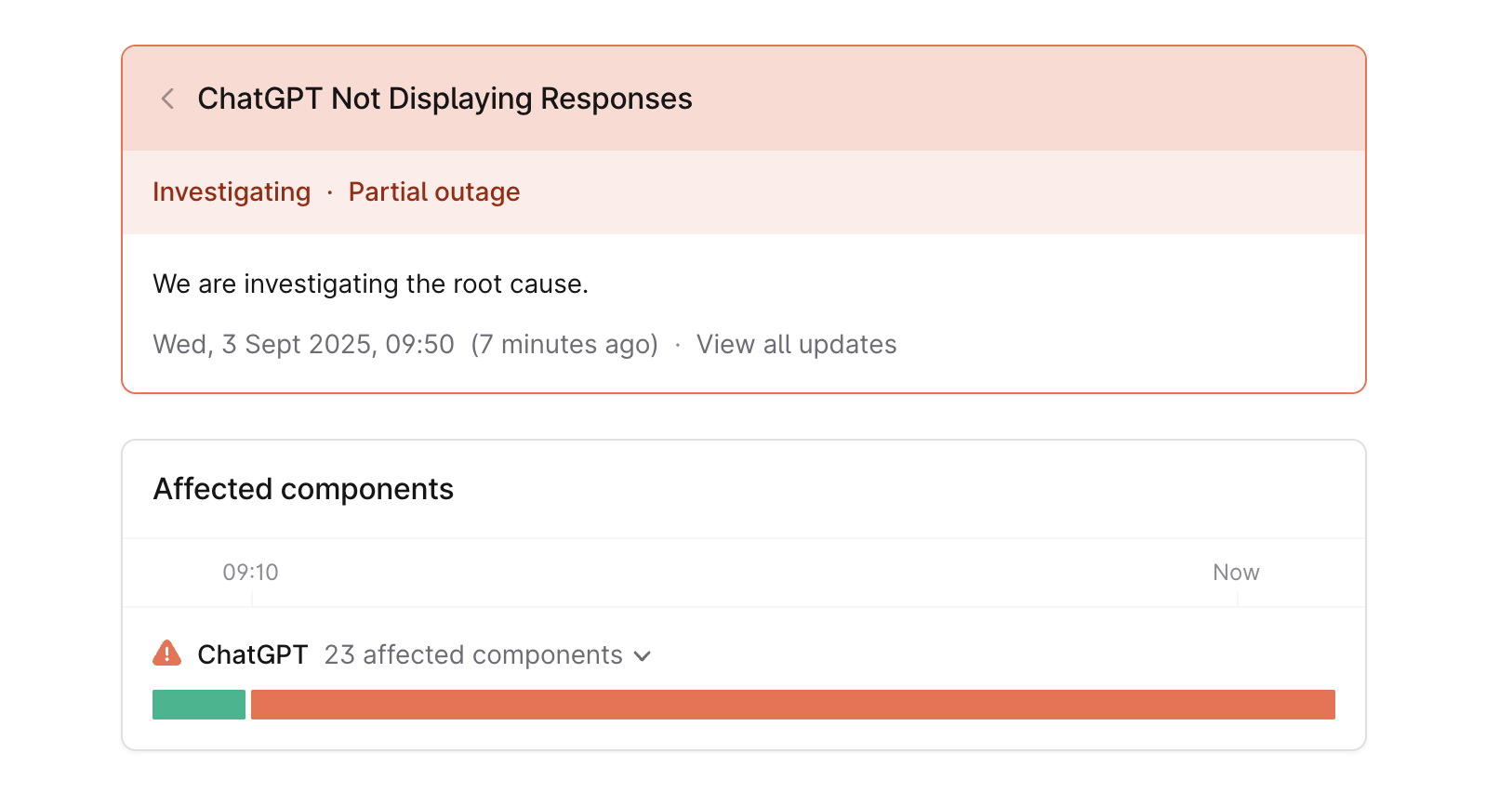1512x792 pixels.
Task: Open the View all updates link
Action: [x=796, y=345]
